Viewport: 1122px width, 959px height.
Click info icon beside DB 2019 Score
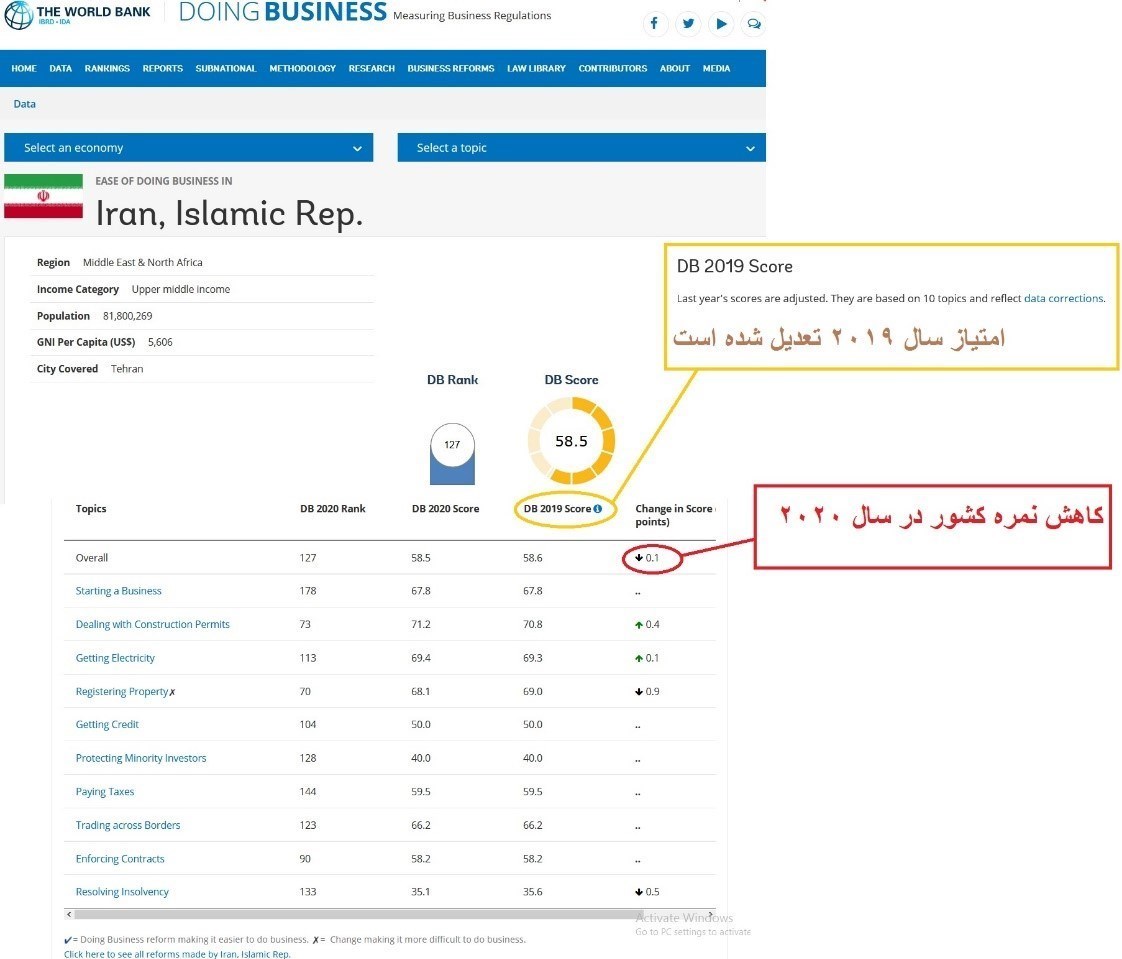point(597,509)
